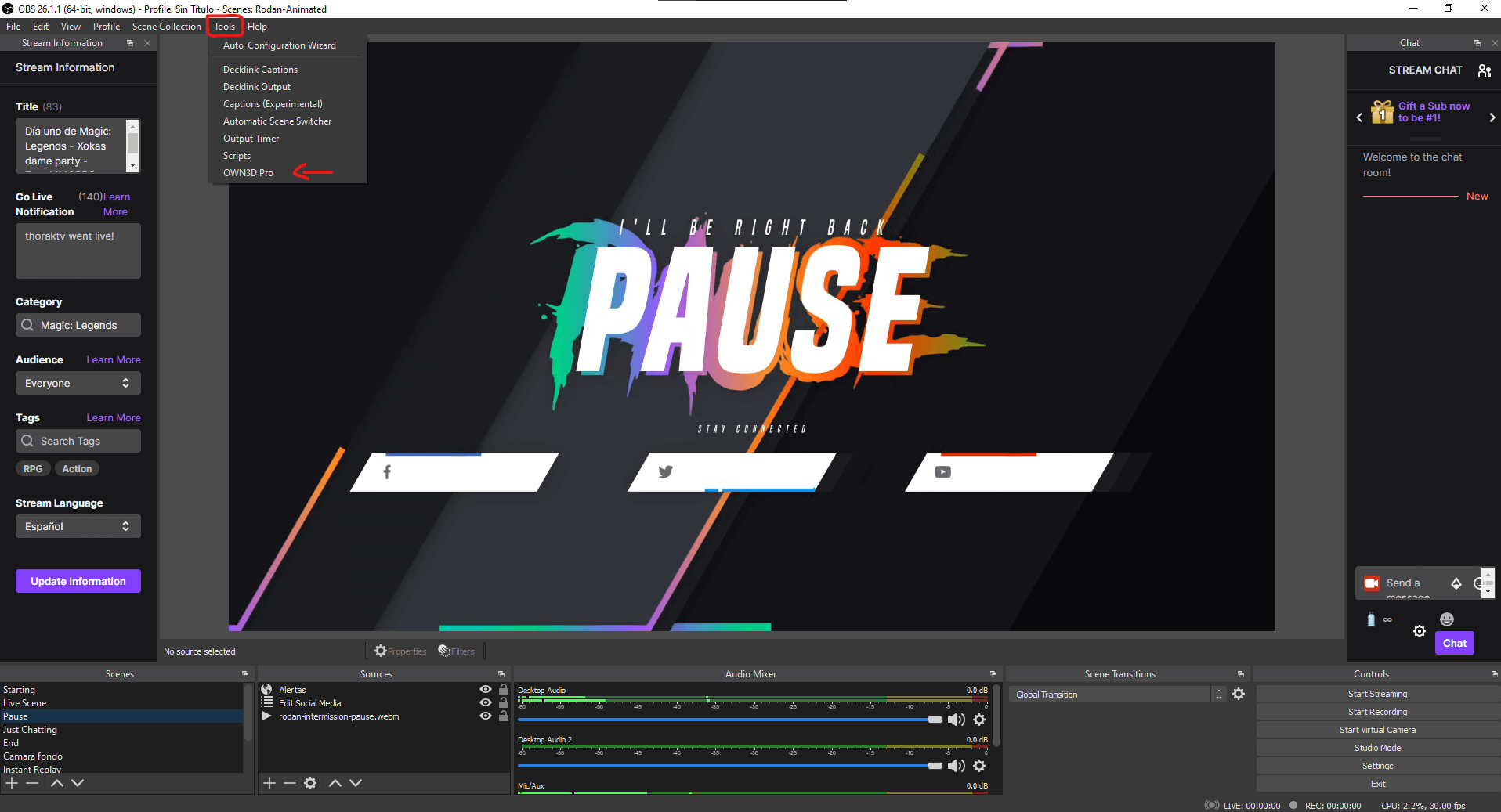Click the Update Information button

(x=78, y=580)
